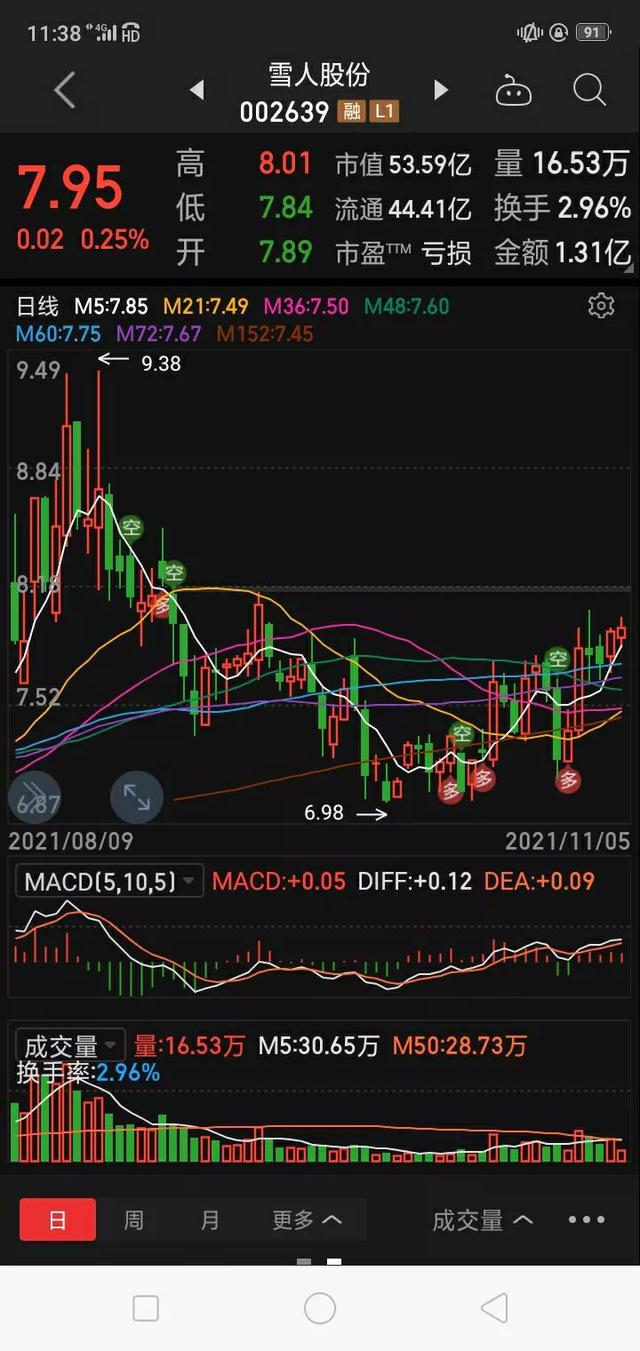Tap the low price 7.84
Image resolution: width=640 pixels, height=1351 pixels.
click(286, 208)
